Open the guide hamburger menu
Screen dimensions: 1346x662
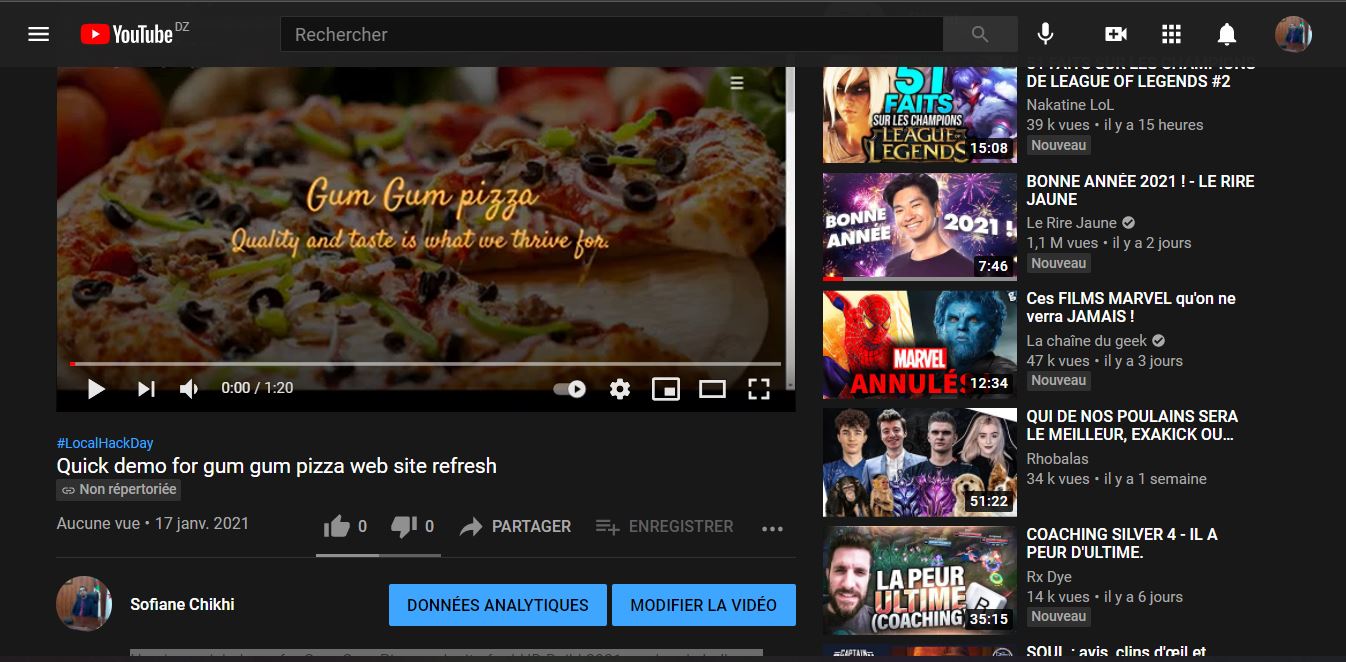pos(38,33)
